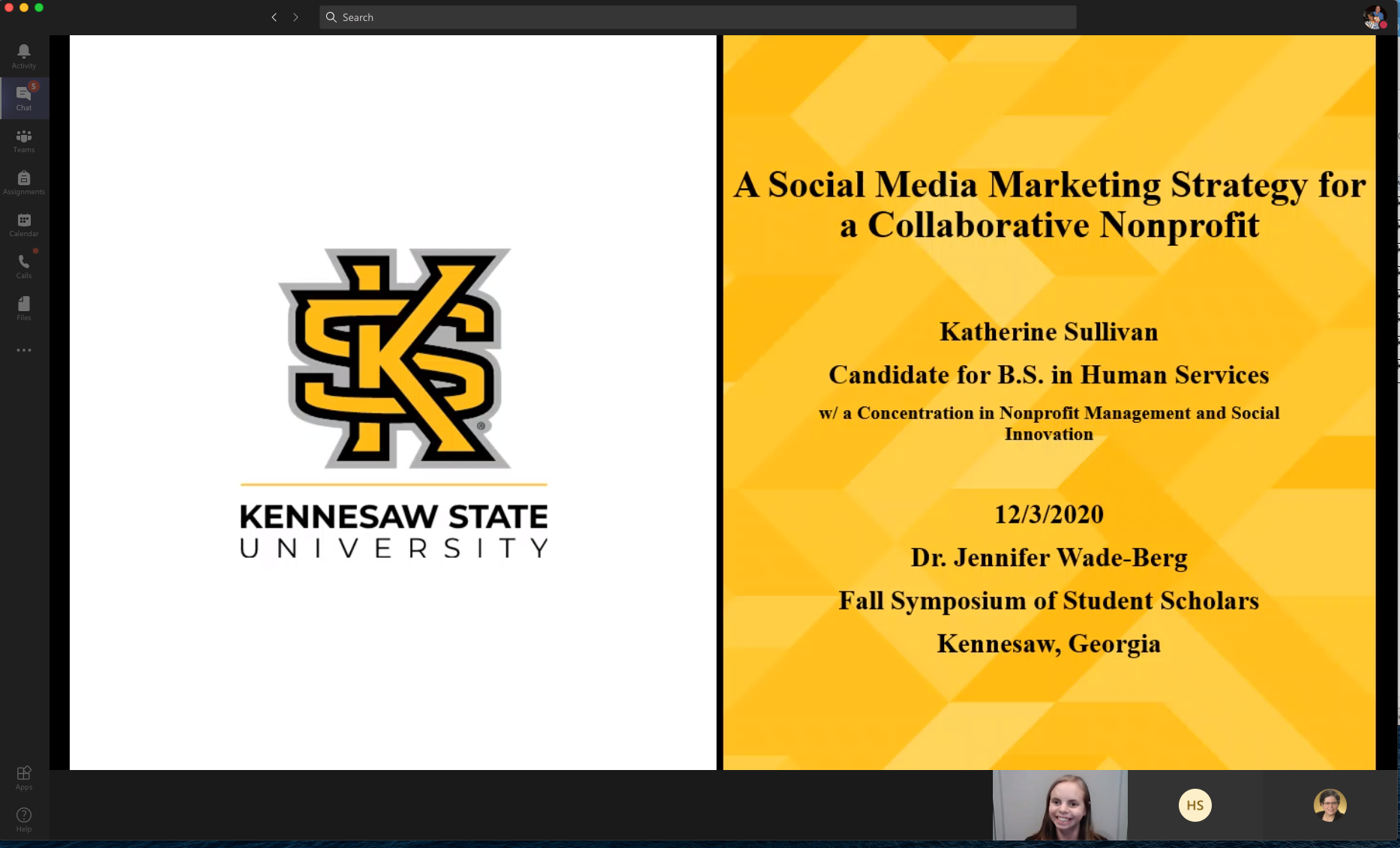Click the Kennesaw State University logo slide

click(x=393, y=402)
